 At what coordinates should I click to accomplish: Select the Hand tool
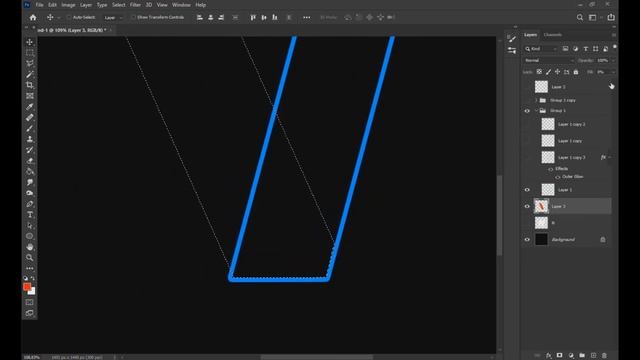pyautogui.click(x=30, y=247)
